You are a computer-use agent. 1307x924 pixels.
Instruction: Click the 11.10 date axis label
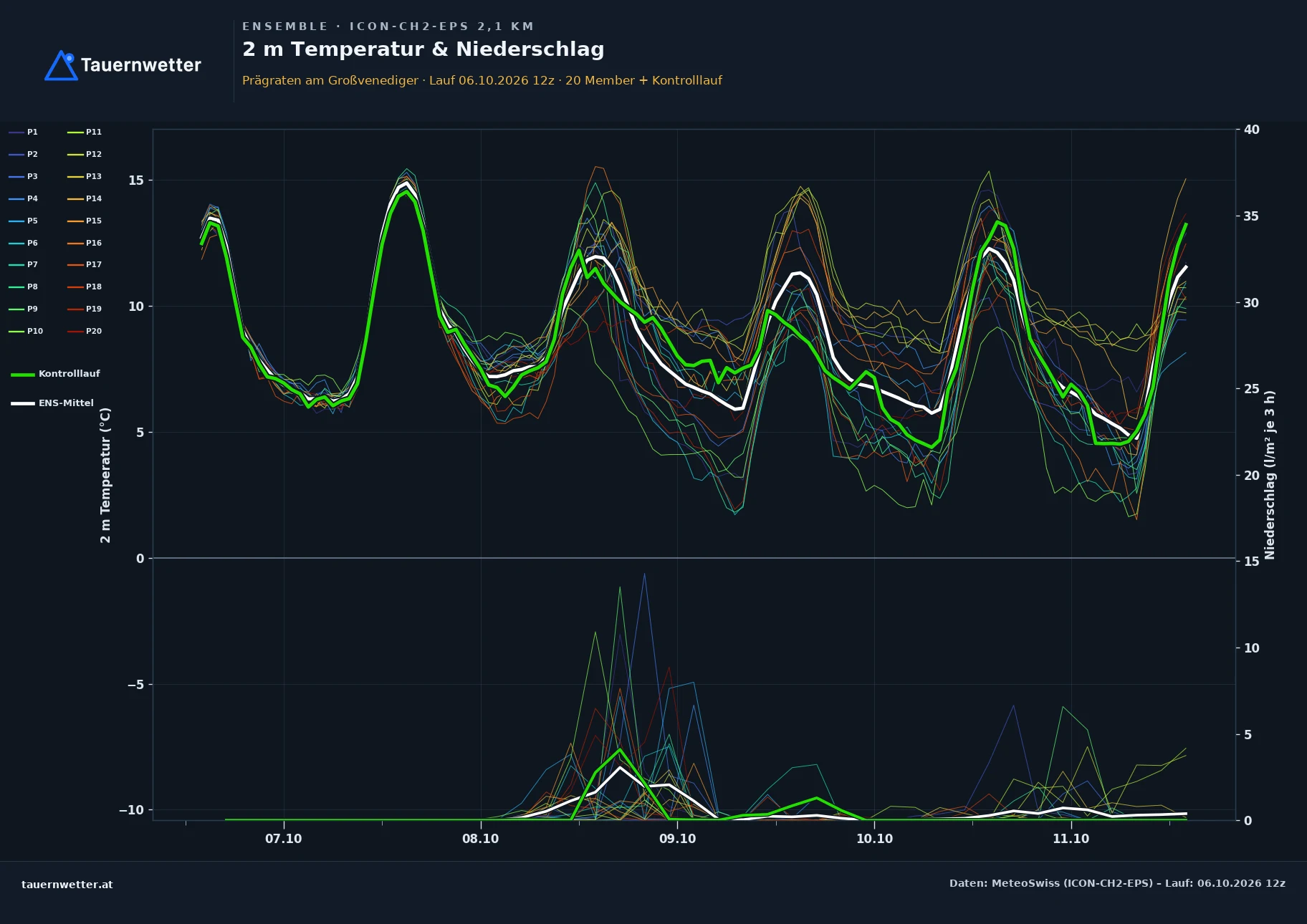pos(1071,839)
